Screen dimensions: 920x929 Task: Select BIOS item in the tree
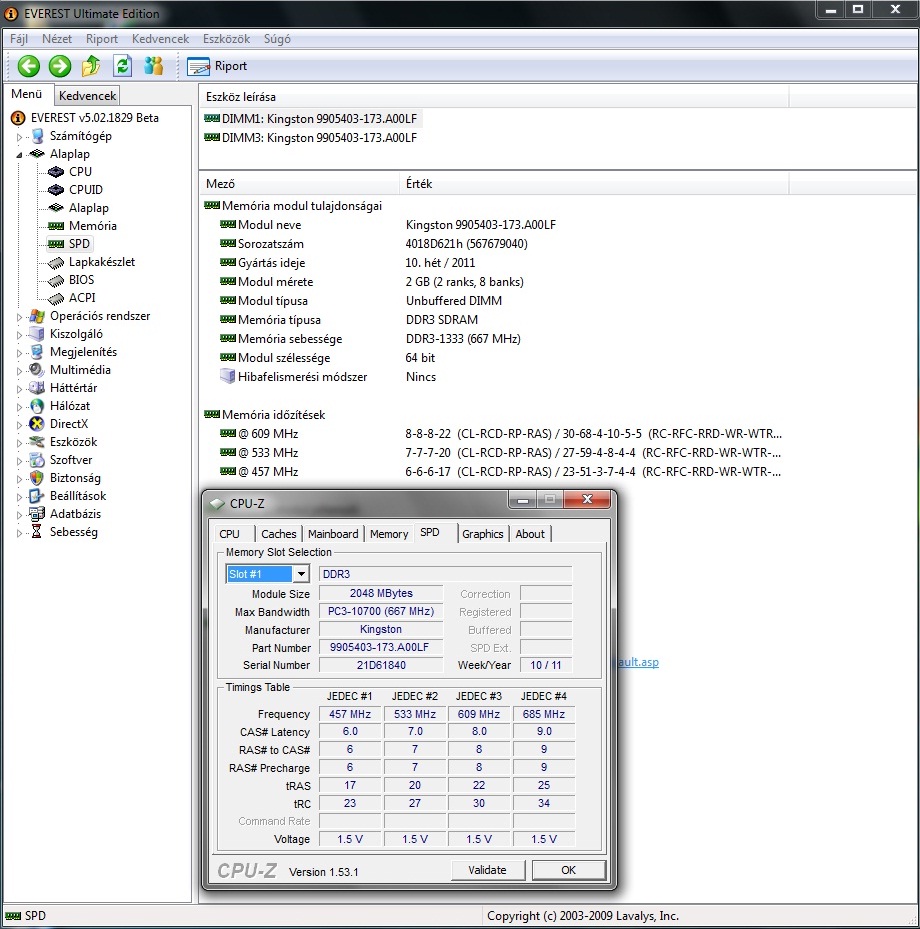[81, 280]
